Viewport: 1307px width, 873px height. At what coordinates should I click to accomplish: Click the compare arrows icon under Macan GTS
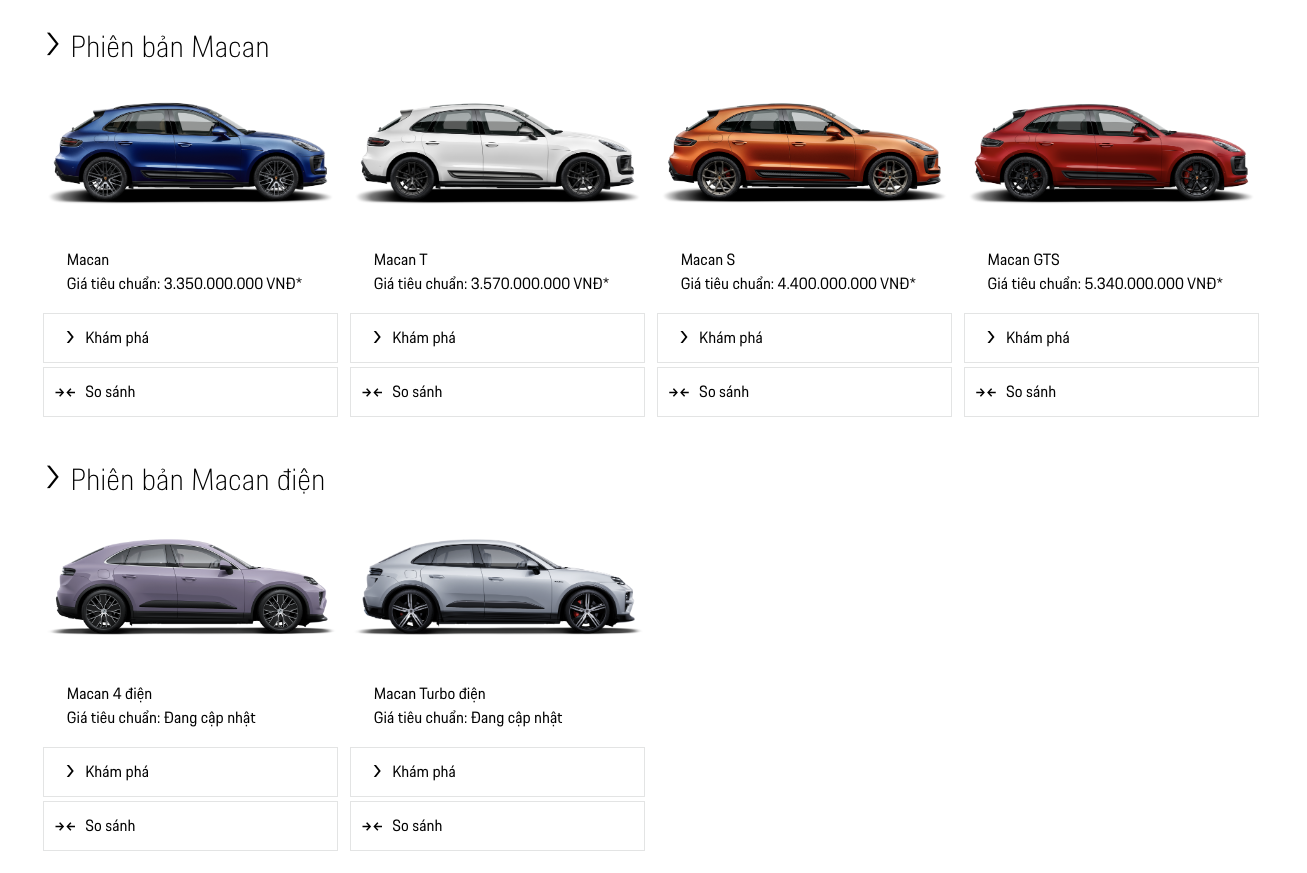pyautogui.click(x=988, y=391)
